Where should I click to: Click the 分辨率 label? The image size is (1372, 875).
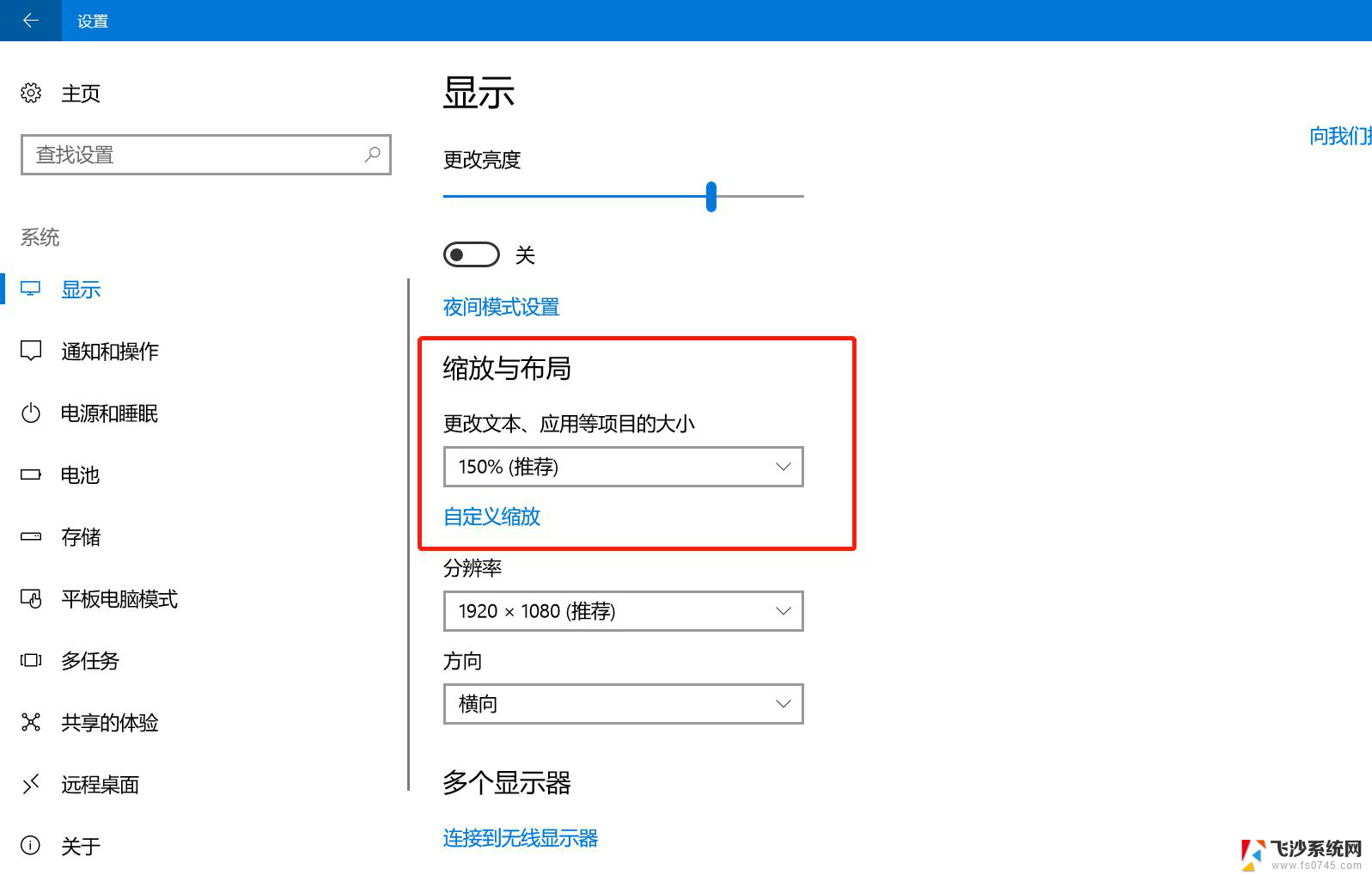click(473, 568)
